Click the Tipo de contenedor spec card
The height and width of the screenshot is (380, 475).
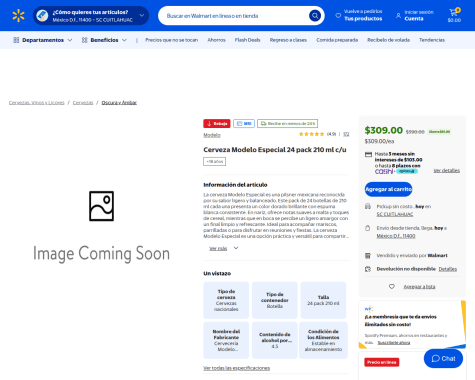(x=275, y=300)
